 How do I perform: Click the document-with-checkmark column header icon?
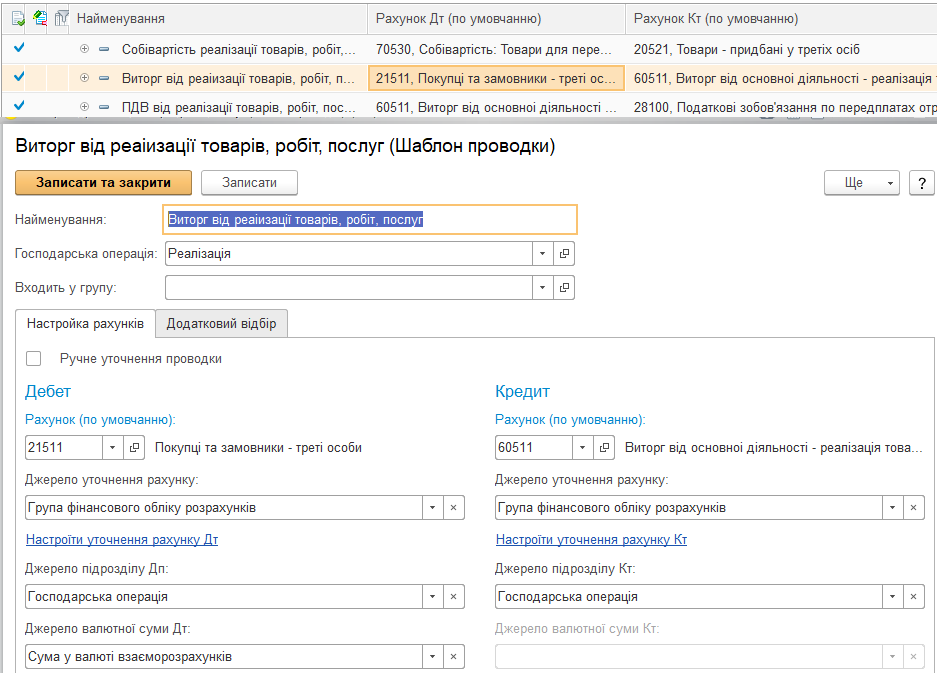pyautogui.click(x=18, y=18)
